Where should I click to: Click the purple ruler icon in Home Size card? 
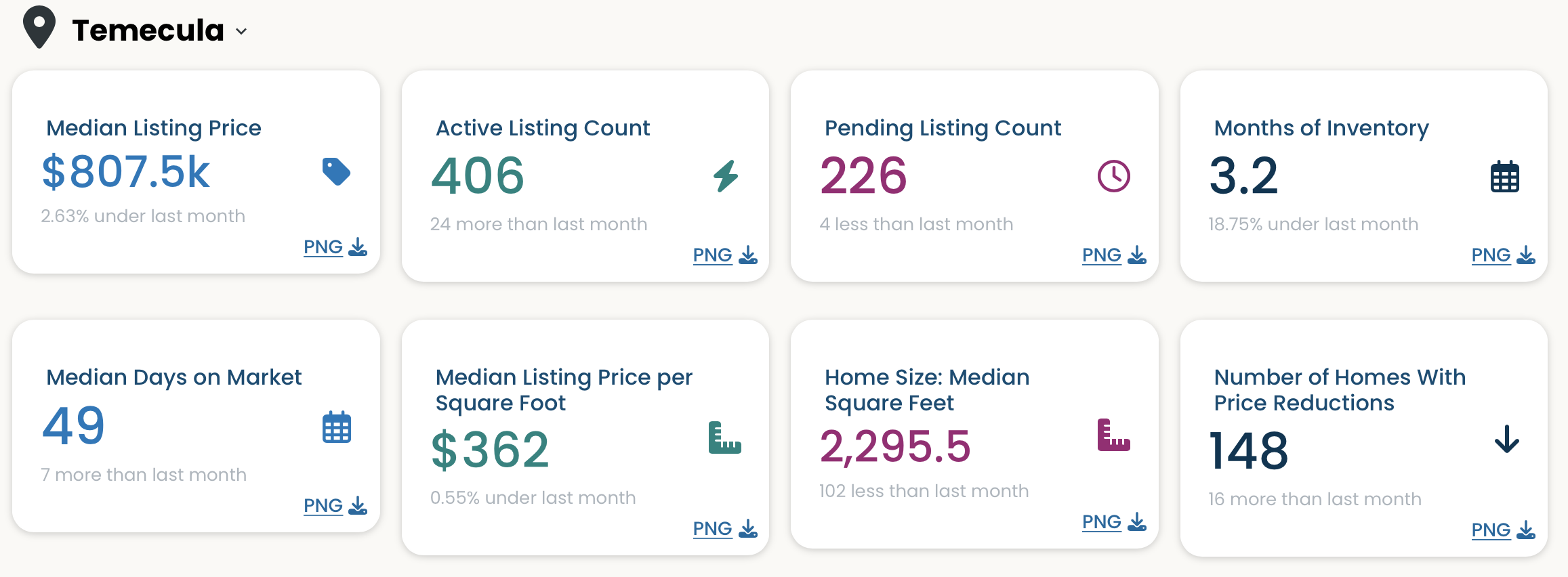click(1114, 435)
